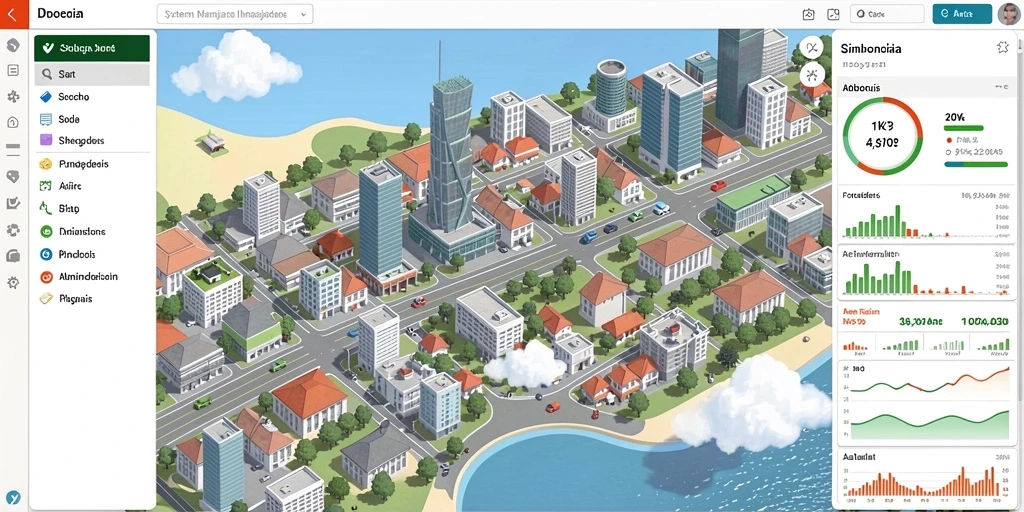Open the user profile avatar
The height and width of the screenshot is (512, 1024).
click(x=1010, y=14)
